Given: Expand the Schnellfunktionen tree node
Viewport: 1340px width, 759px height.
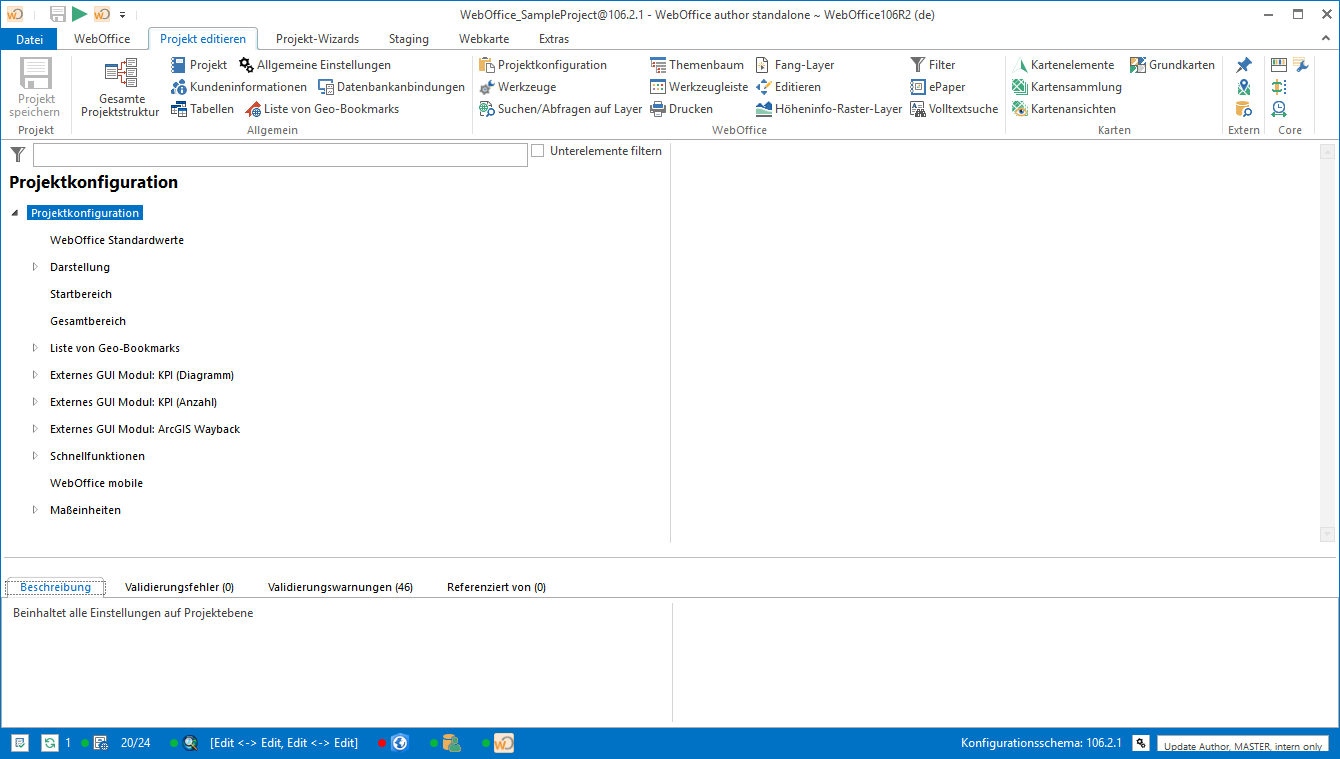Looking at the screenshot, I should click(35, 456).
